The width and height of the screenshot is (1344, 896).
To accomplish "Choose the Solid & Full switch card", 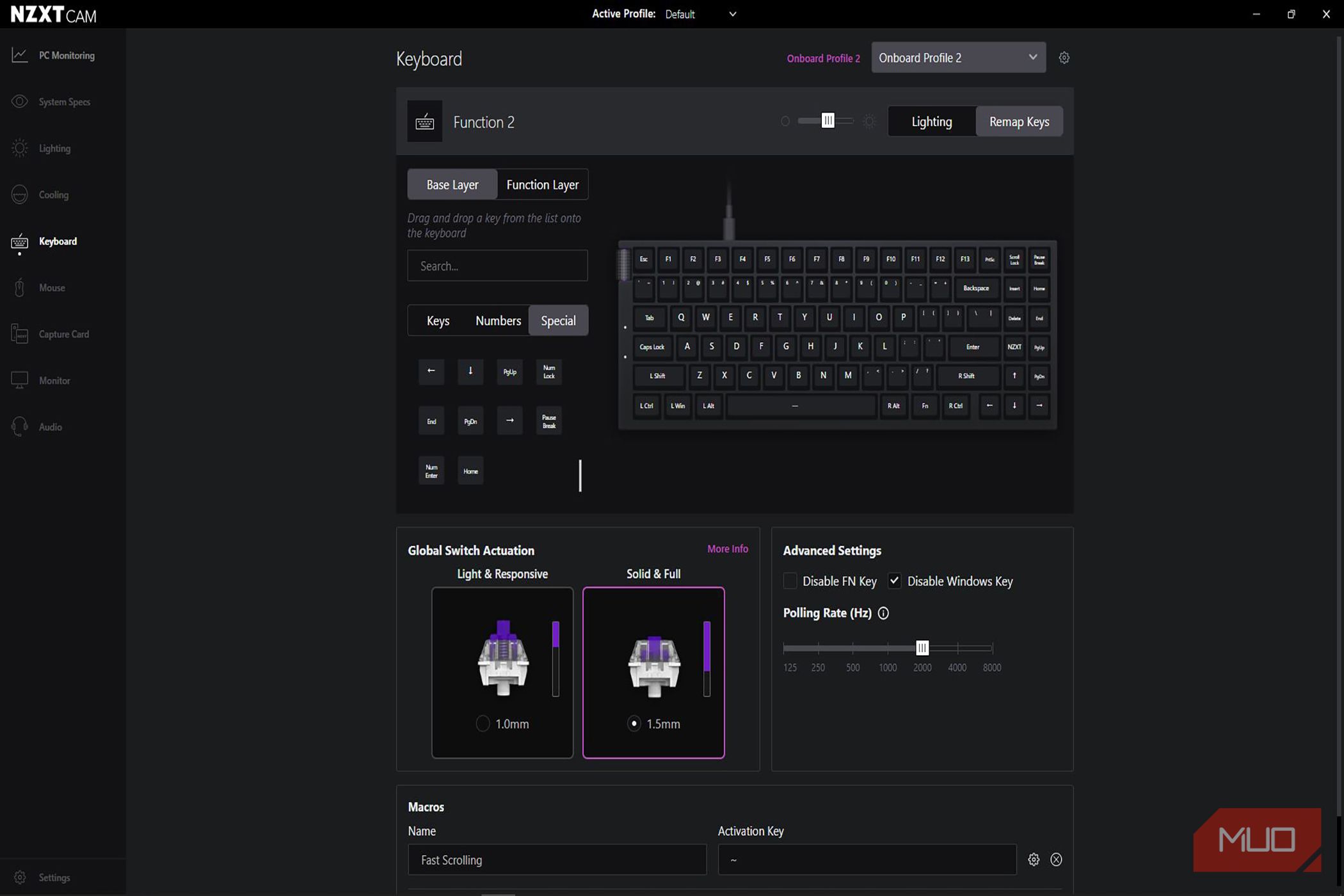I will 653,673.
